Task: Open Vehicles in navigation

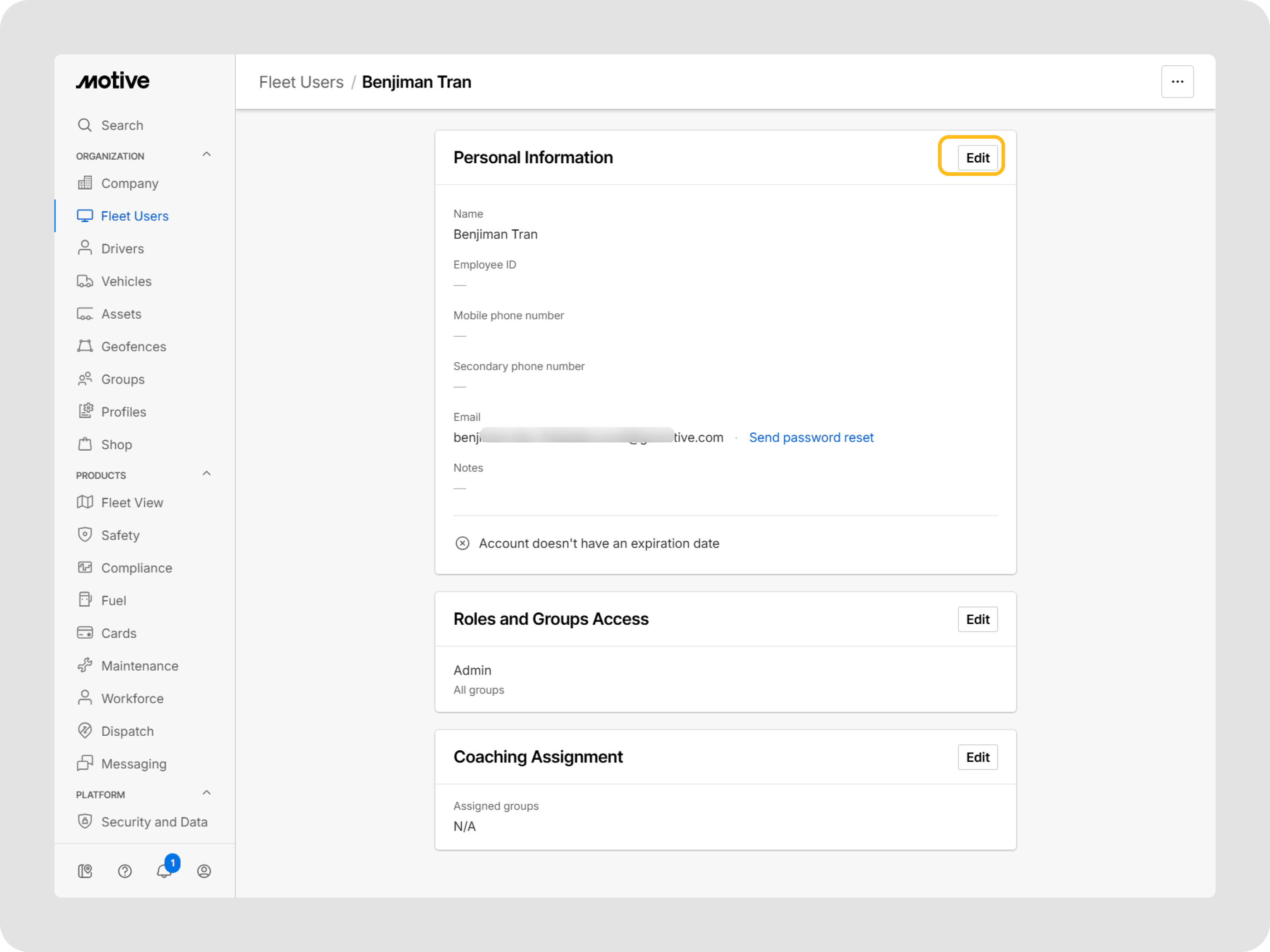Action: coord(126,281)
